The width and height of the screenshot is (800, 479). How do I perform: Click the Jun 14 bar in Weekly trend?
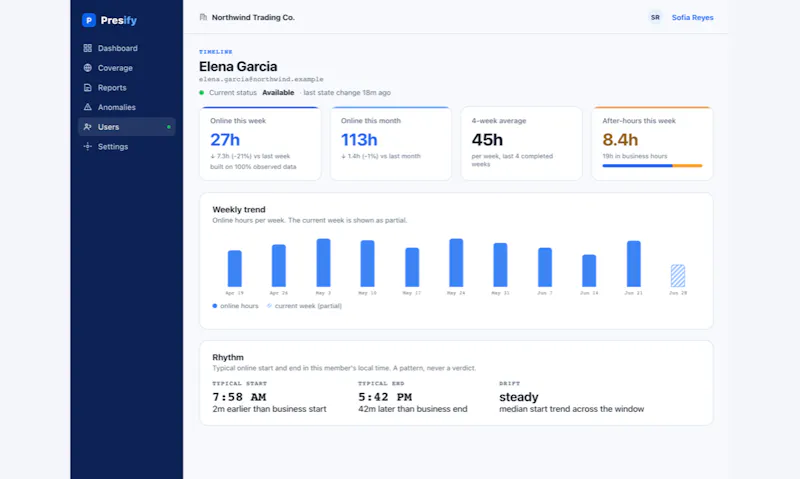tap(589, 270)
